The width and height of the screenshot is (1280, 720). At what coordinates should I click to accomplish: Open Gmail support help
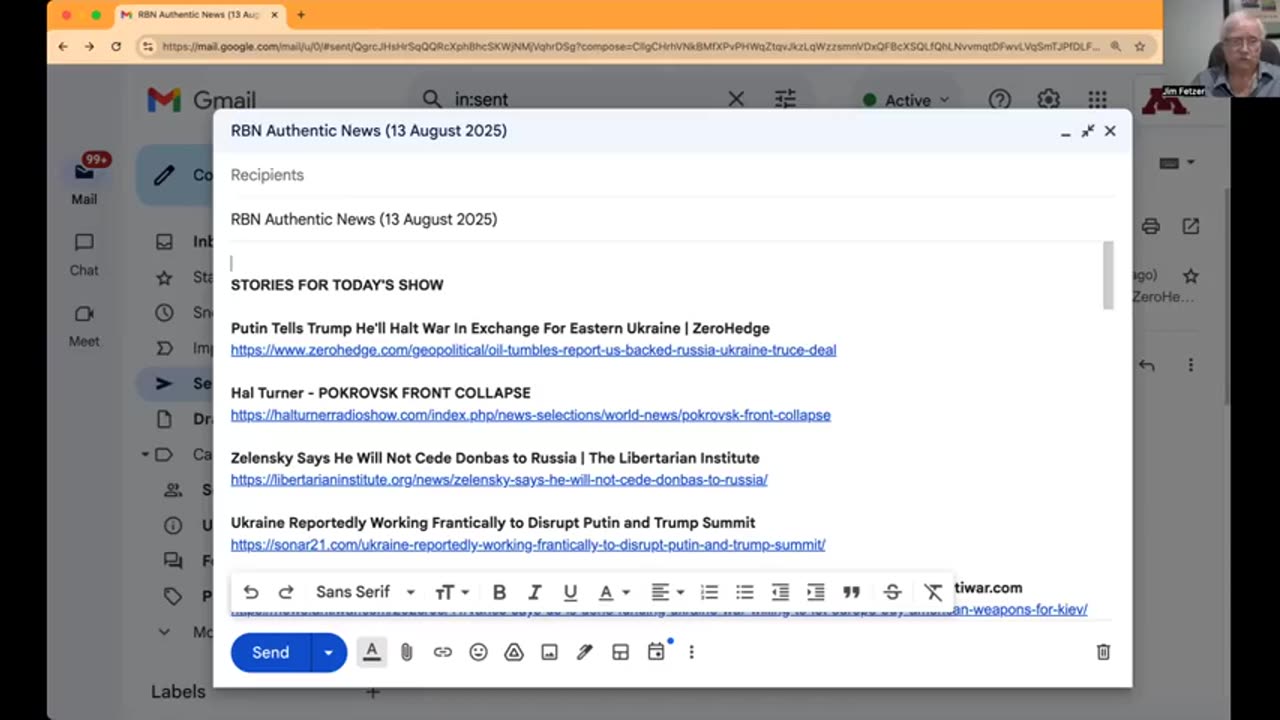coord(999,99)
